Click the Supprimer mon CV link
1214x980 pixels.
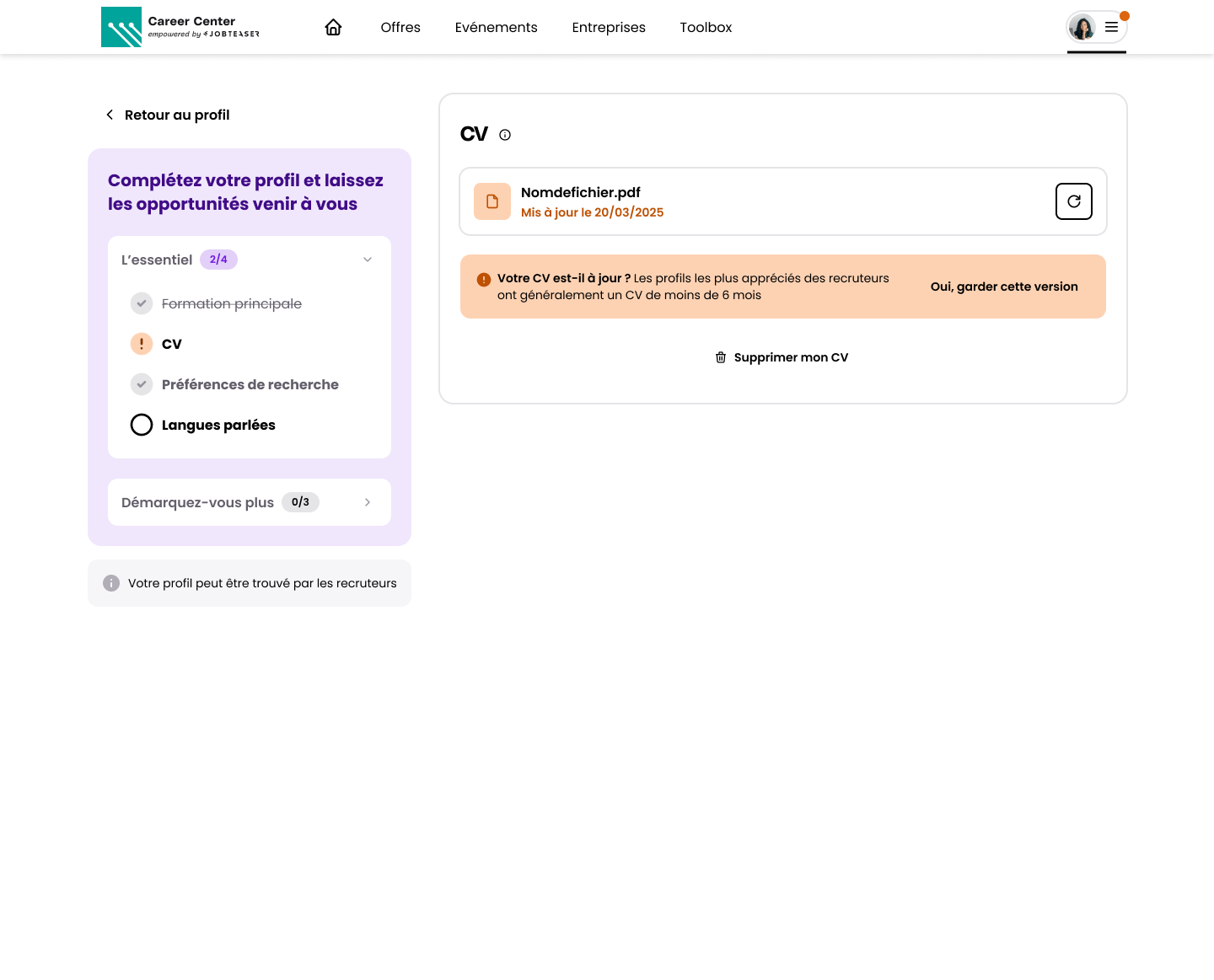tap(791, 357)
